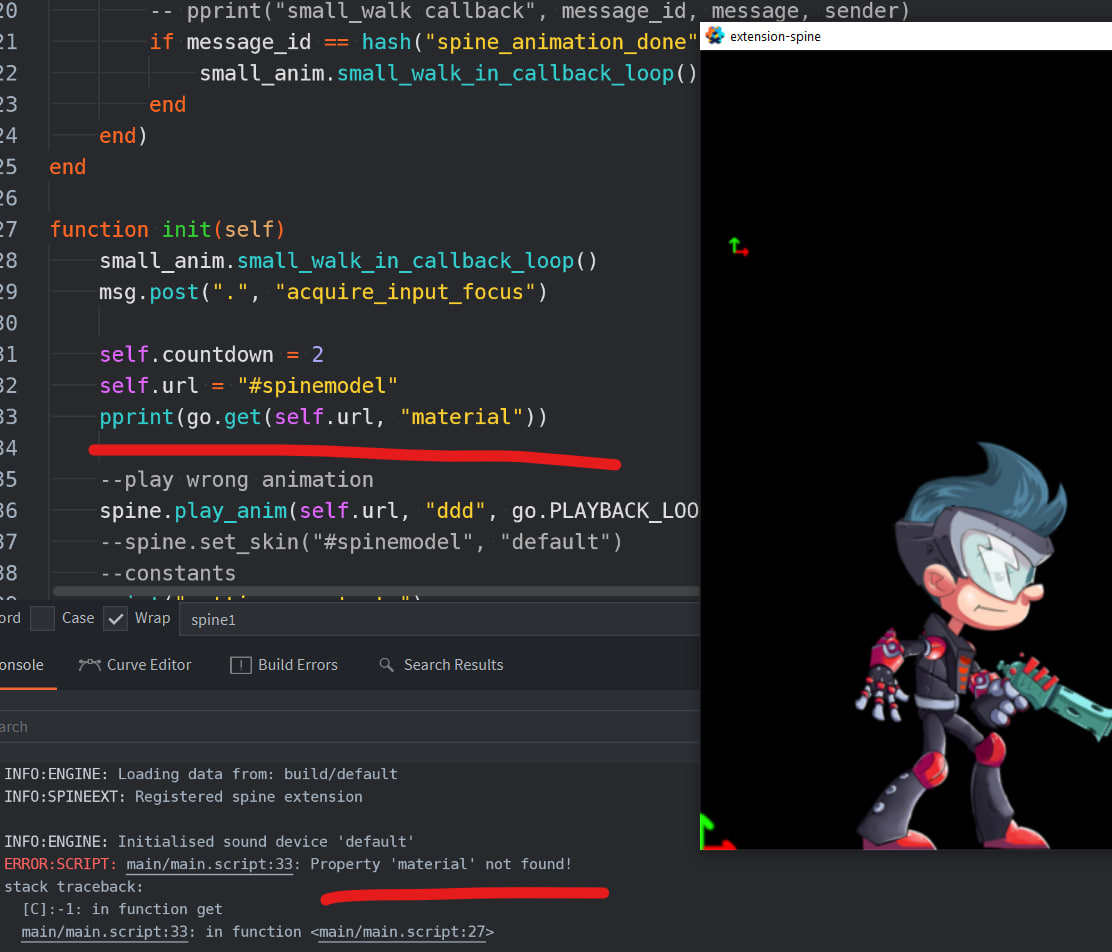Image resolution: width=1112 pixels, height=952 pixels.
Task: Toggle the Case checkbox
Action: coord(43,618)
